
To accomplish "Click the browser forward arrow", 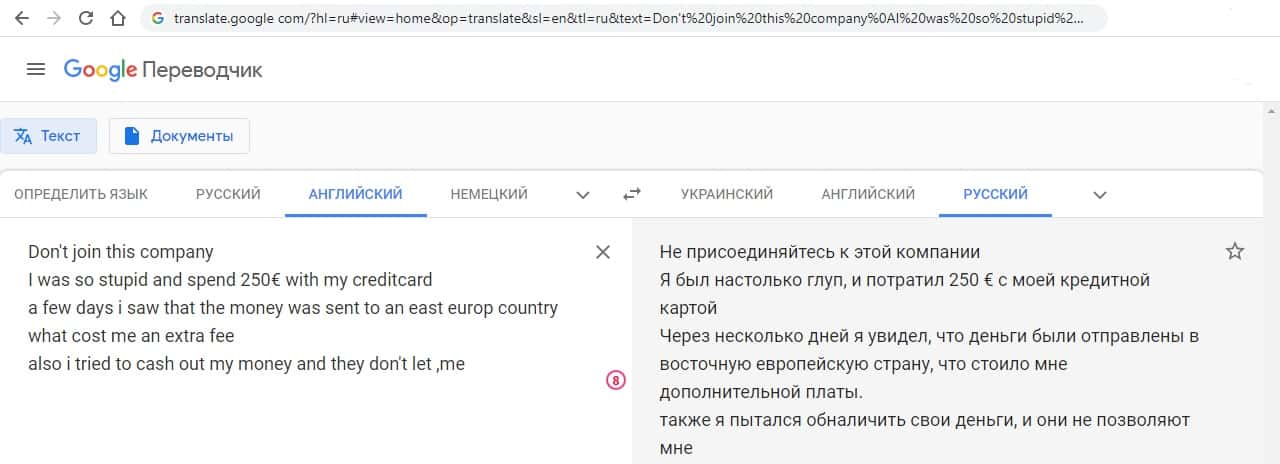I will click(x=53, y=19).
